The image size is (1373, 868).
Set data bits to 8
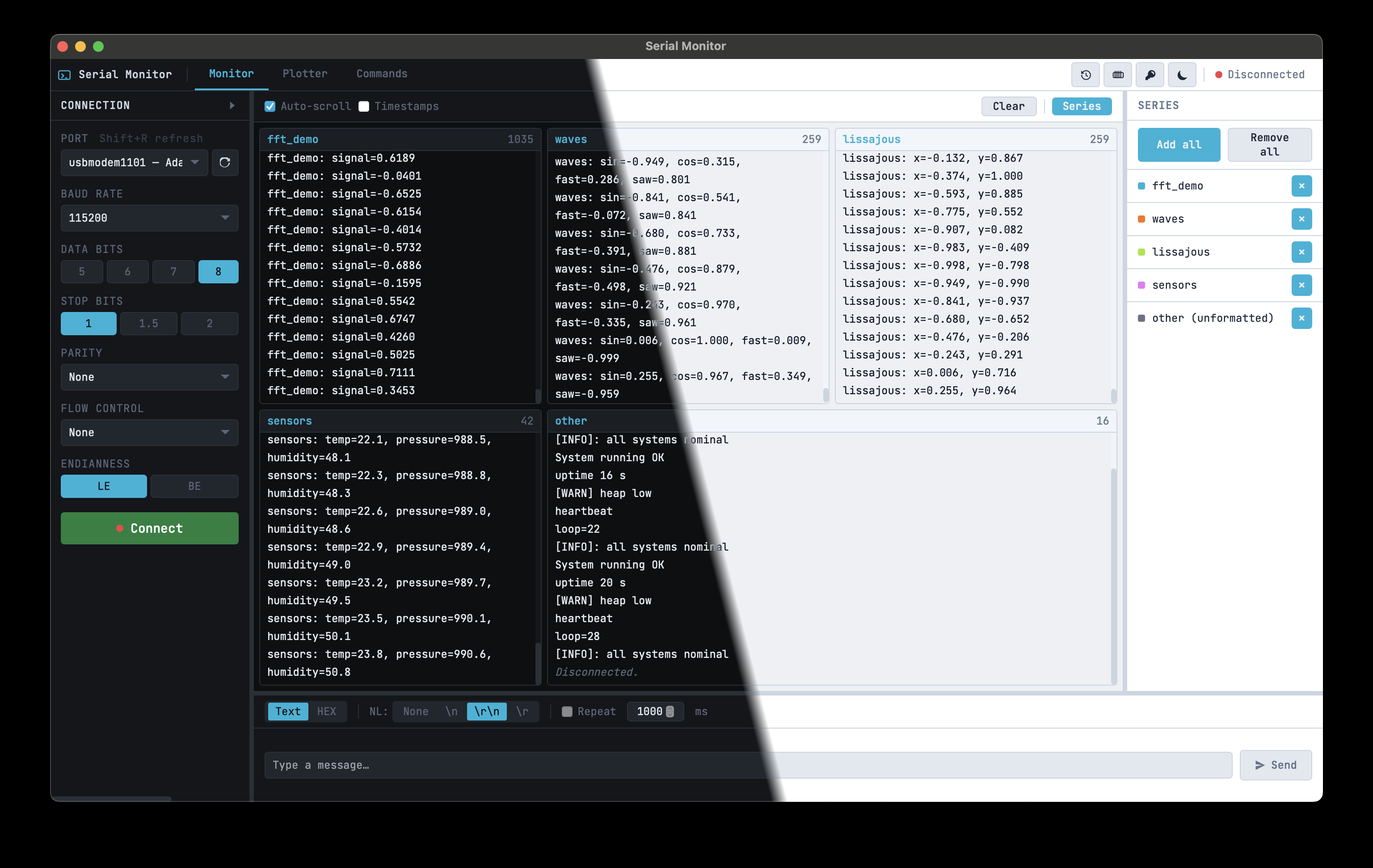click(219, 272)
